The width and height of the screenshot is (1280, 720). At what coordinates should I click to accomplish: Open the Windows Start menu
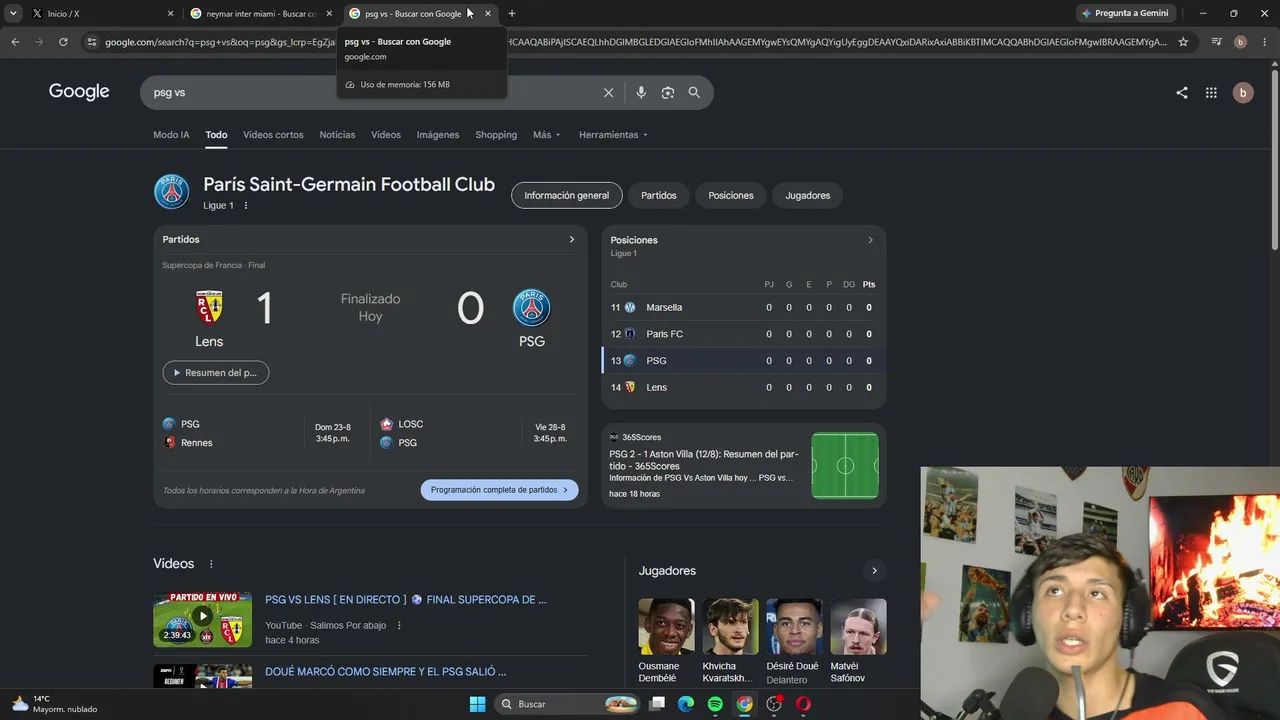point(477,704)
